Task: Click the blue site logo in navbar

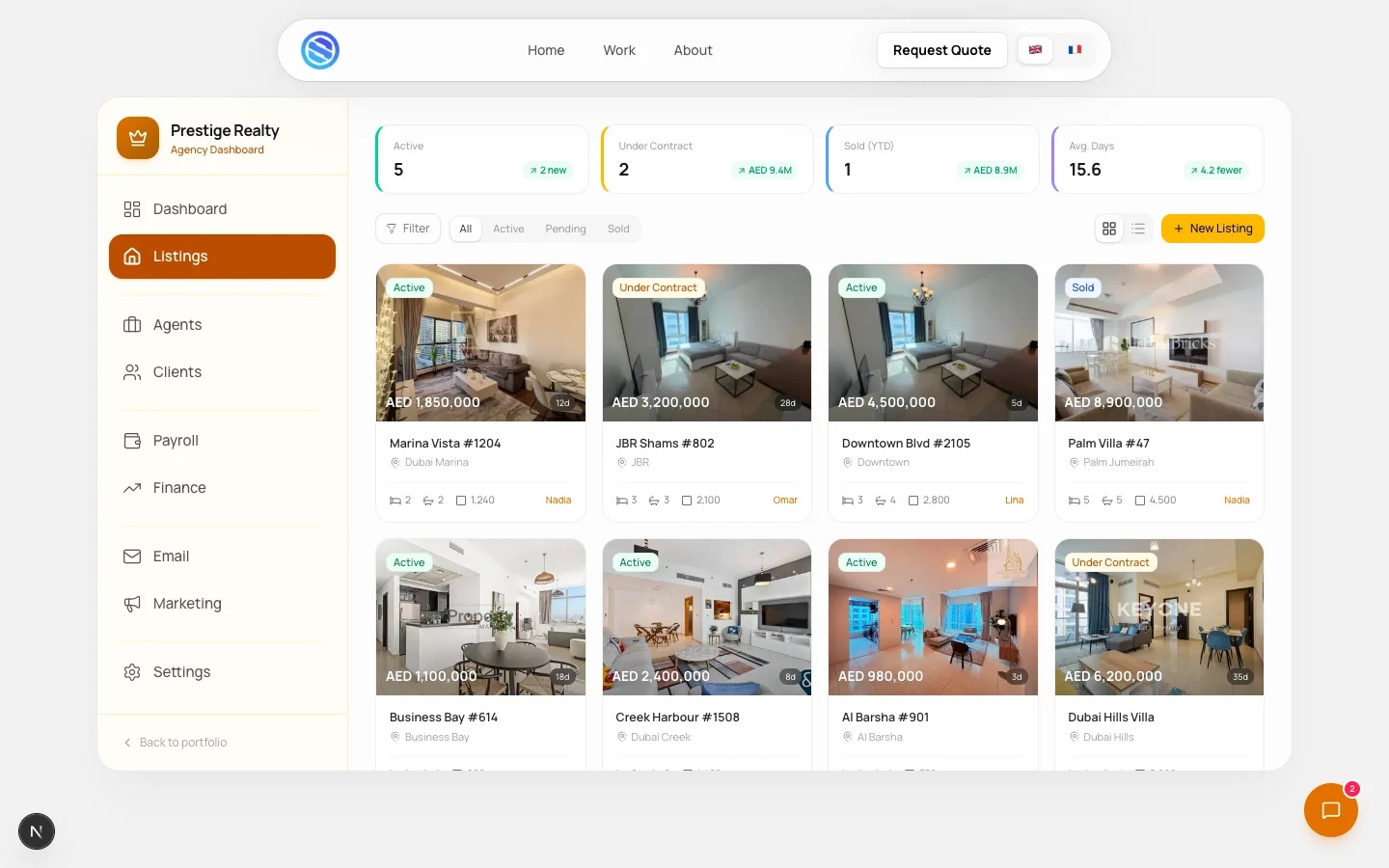Action: click(320, 50)
